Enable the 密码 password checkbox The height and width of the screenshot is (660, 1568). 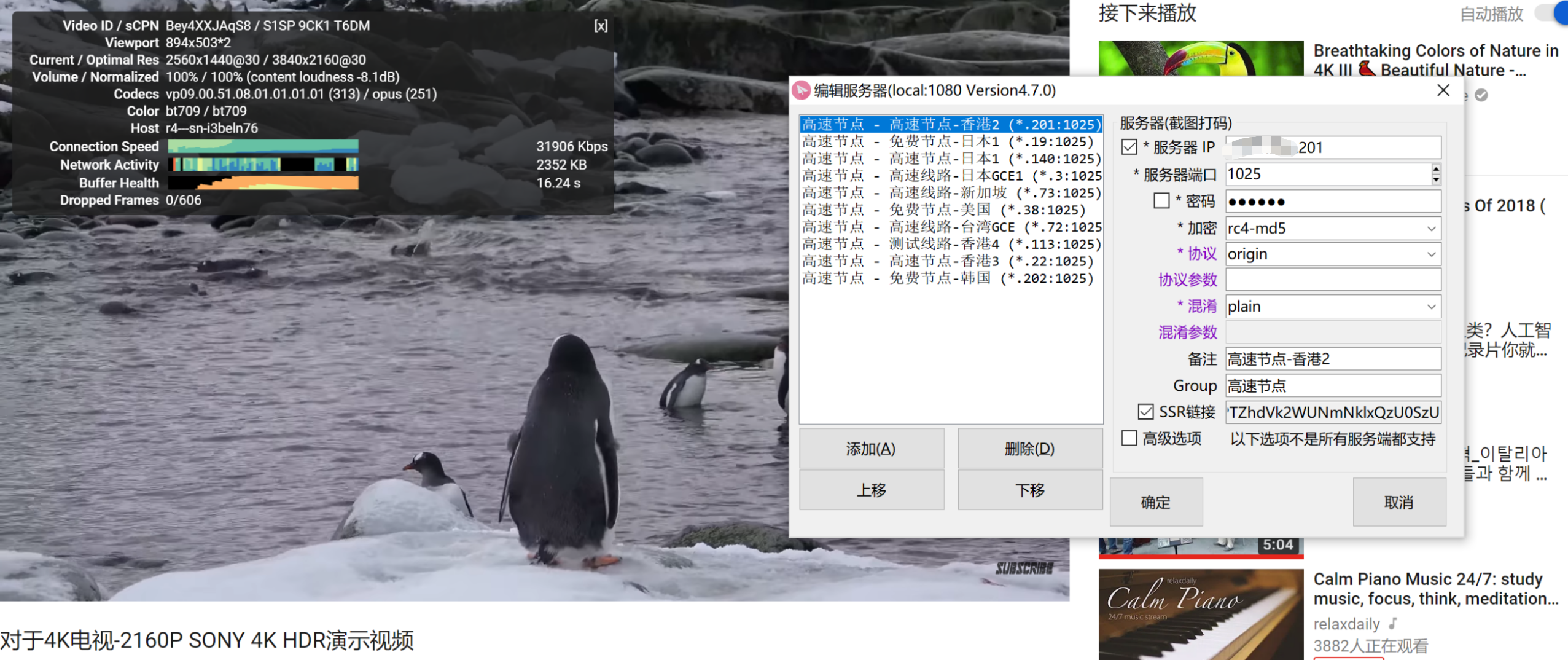click(1161, 201)
